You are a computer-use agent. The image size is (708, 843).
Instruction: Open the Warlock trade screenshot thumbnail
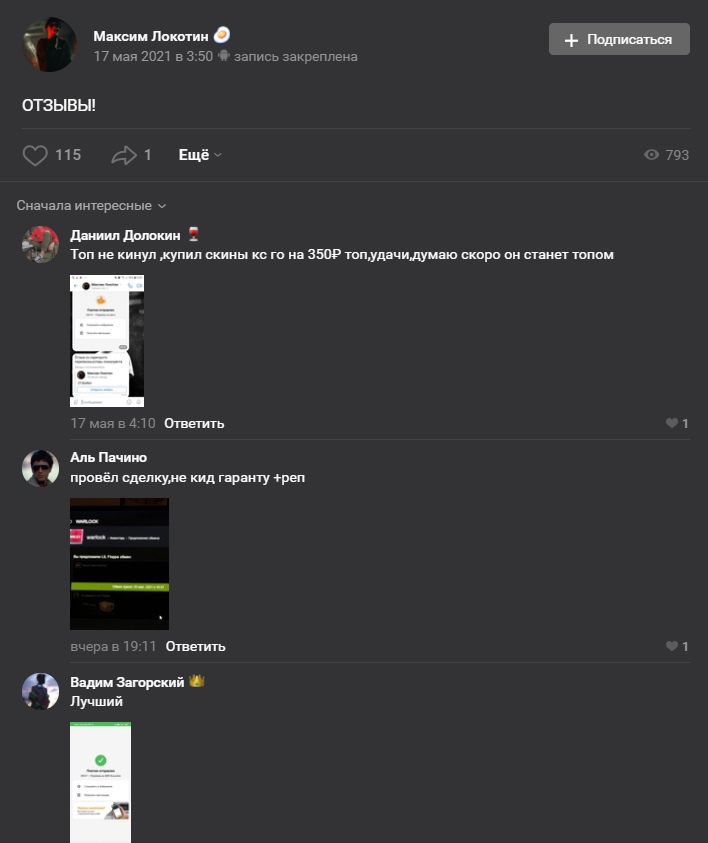click(x=119, y=564)
